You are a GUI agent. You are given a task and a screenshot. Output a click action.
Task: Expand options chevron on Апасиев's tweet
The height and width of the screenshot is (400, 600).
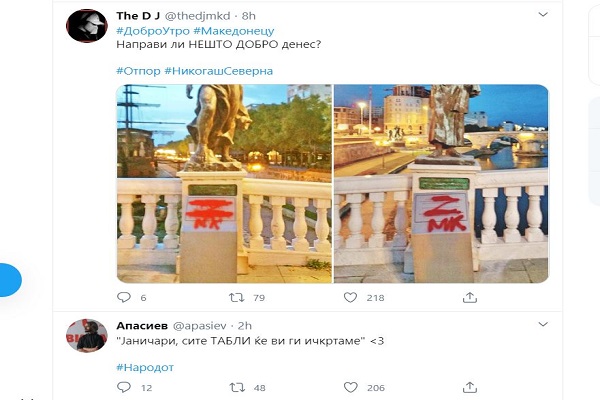coord(543,324)
